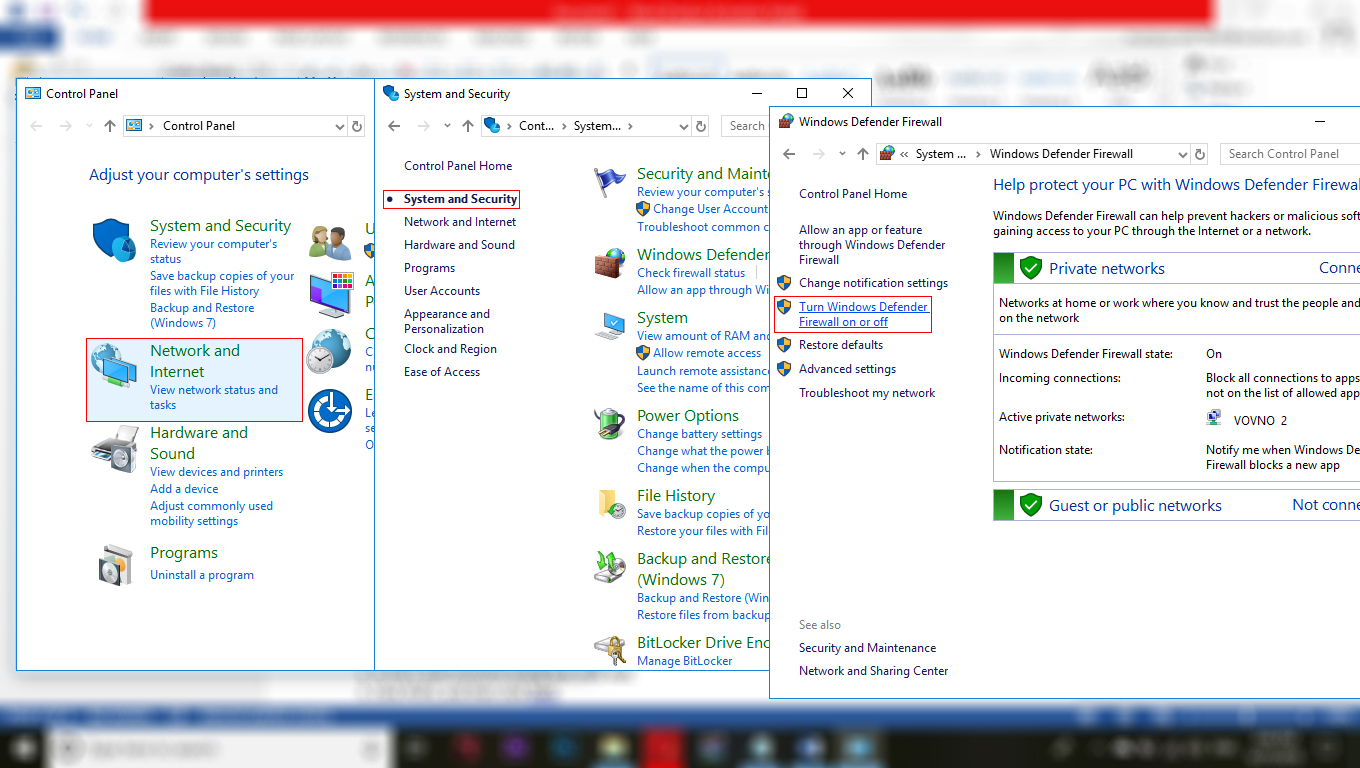
Task: Click the Up arrow in the Windows Defender Firewall window
Action: [x=862, y=154]
